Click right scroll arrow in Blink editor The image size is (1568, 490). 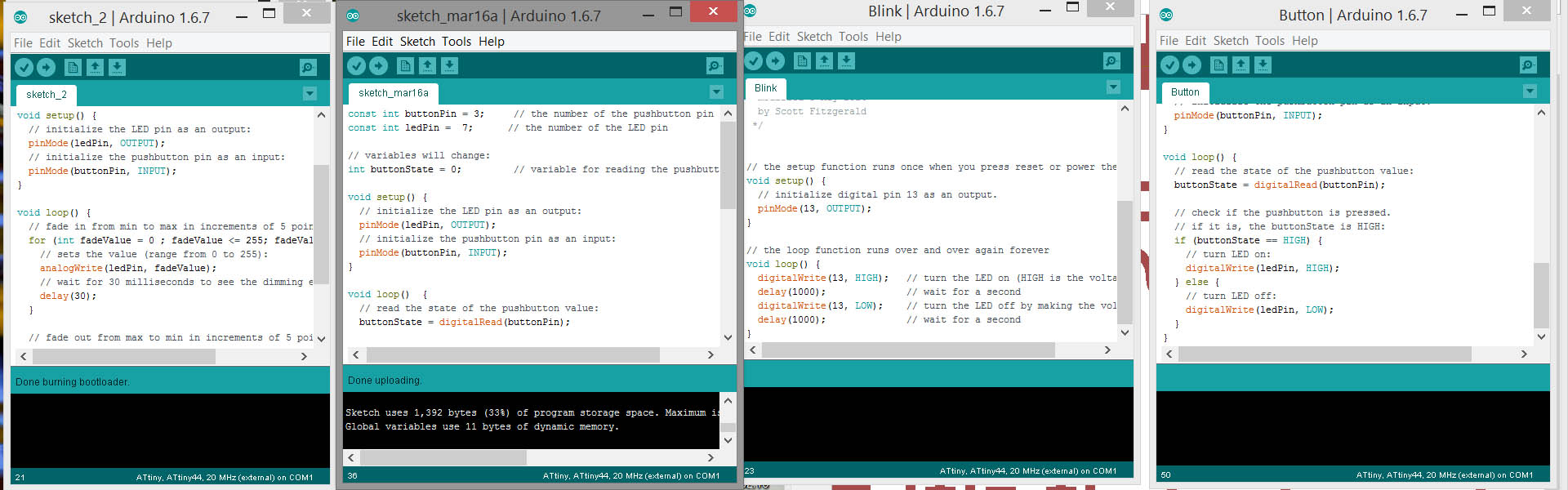pos(1107,350)
